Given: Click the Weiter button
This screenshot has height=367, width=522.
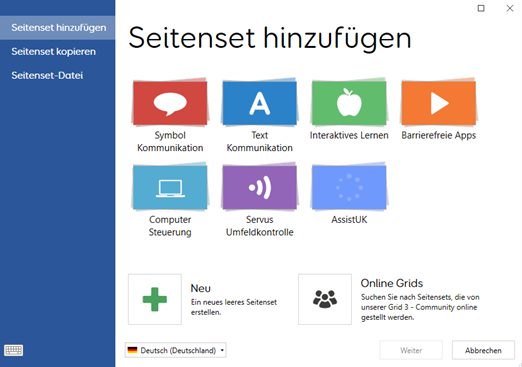Looking at the screenshot, I should click(x=411, y=350).
